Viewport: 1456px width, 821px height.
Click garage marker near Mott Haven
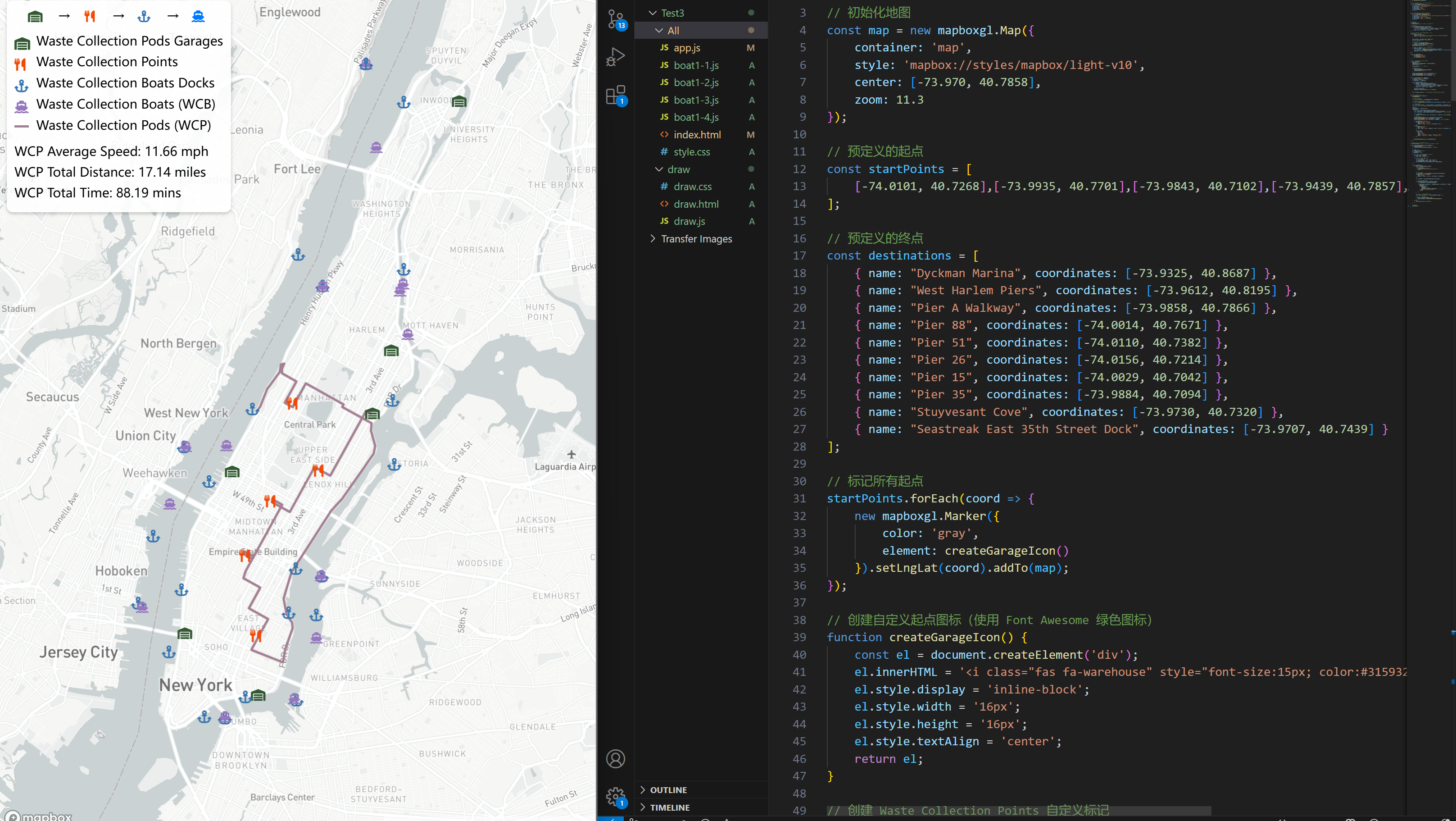[391, 351]
